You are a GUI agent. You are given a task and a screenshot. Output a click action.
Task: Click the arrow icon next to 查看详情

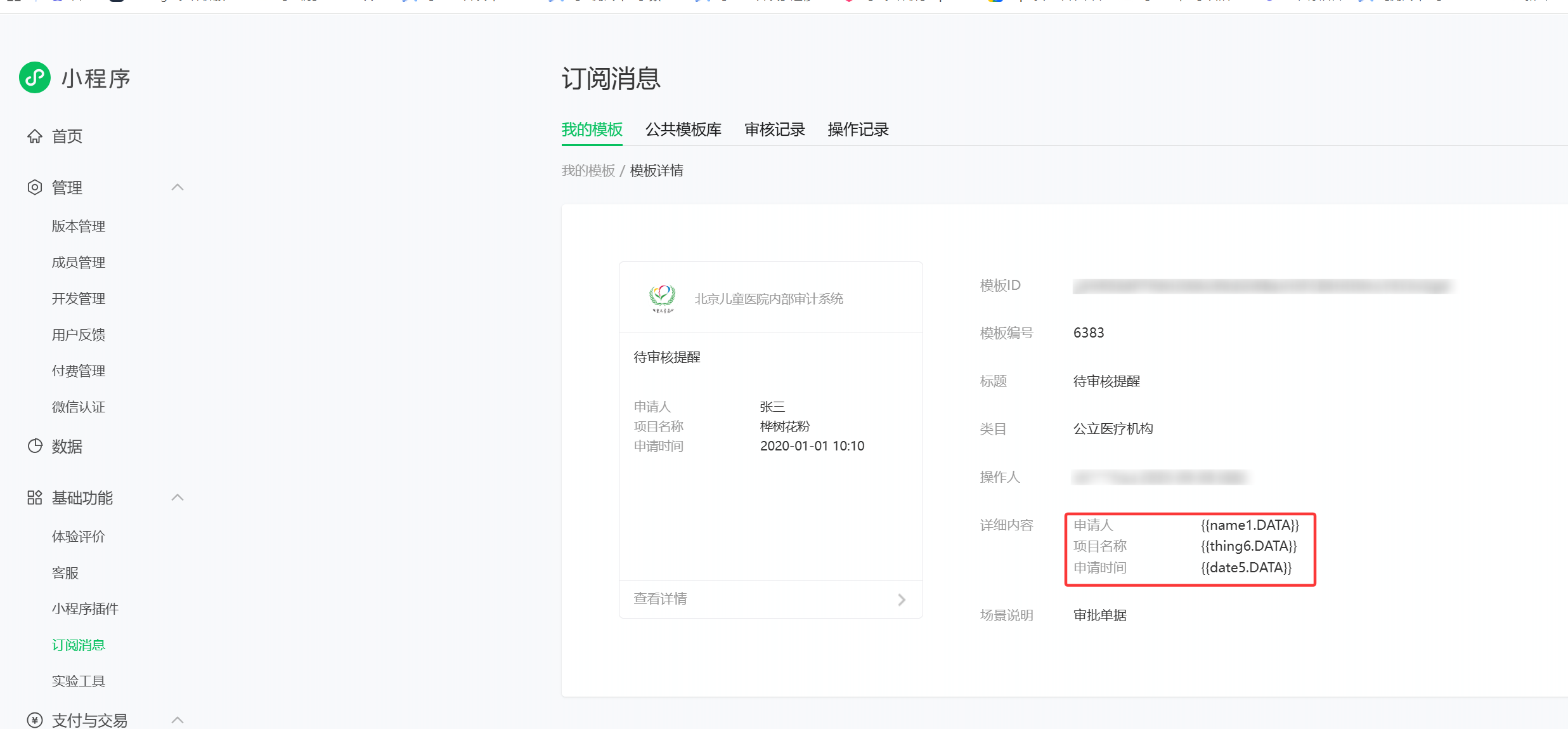coord(902,600)
